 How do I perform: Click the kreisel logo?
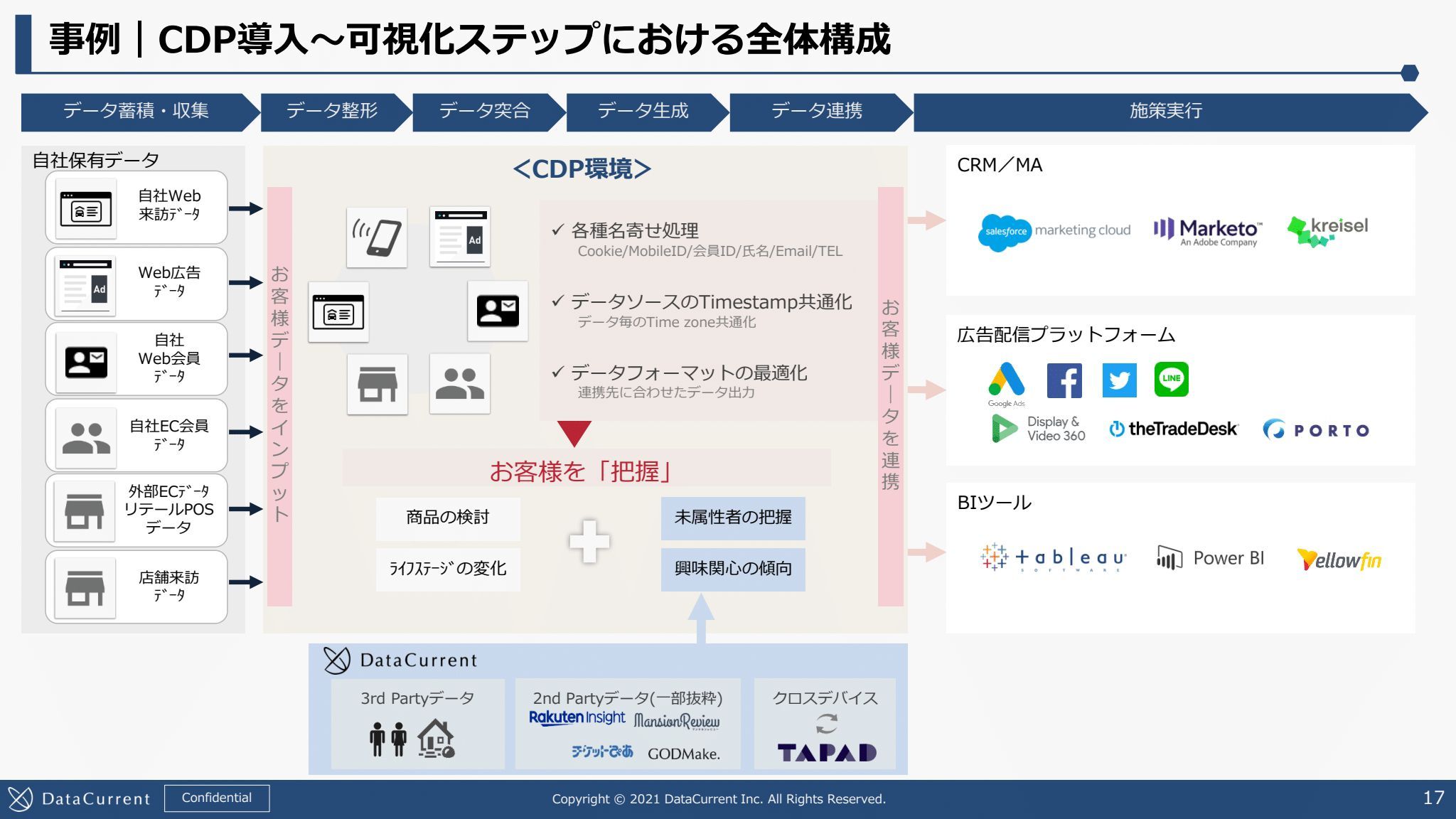[1328, 230]
